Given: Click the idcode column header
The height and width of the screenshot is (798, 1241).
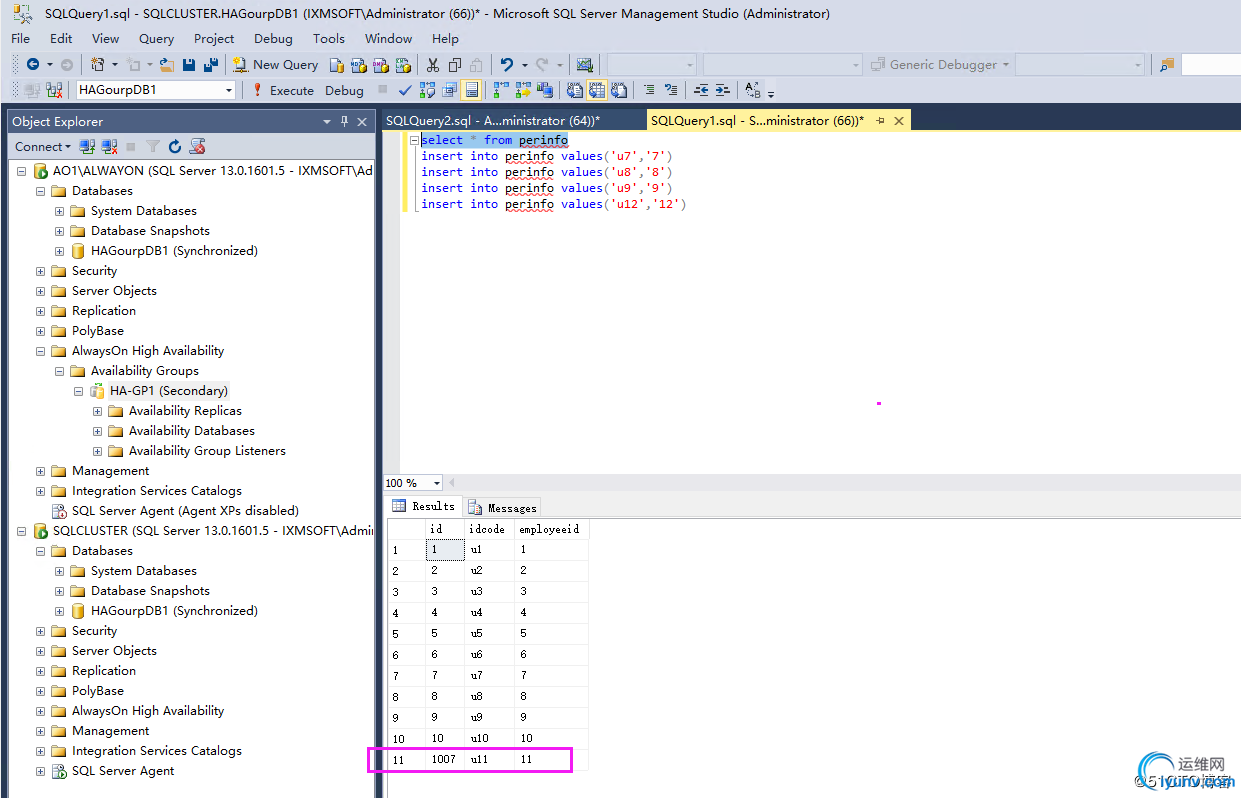Looking at the screenshot, I should 490,529.
